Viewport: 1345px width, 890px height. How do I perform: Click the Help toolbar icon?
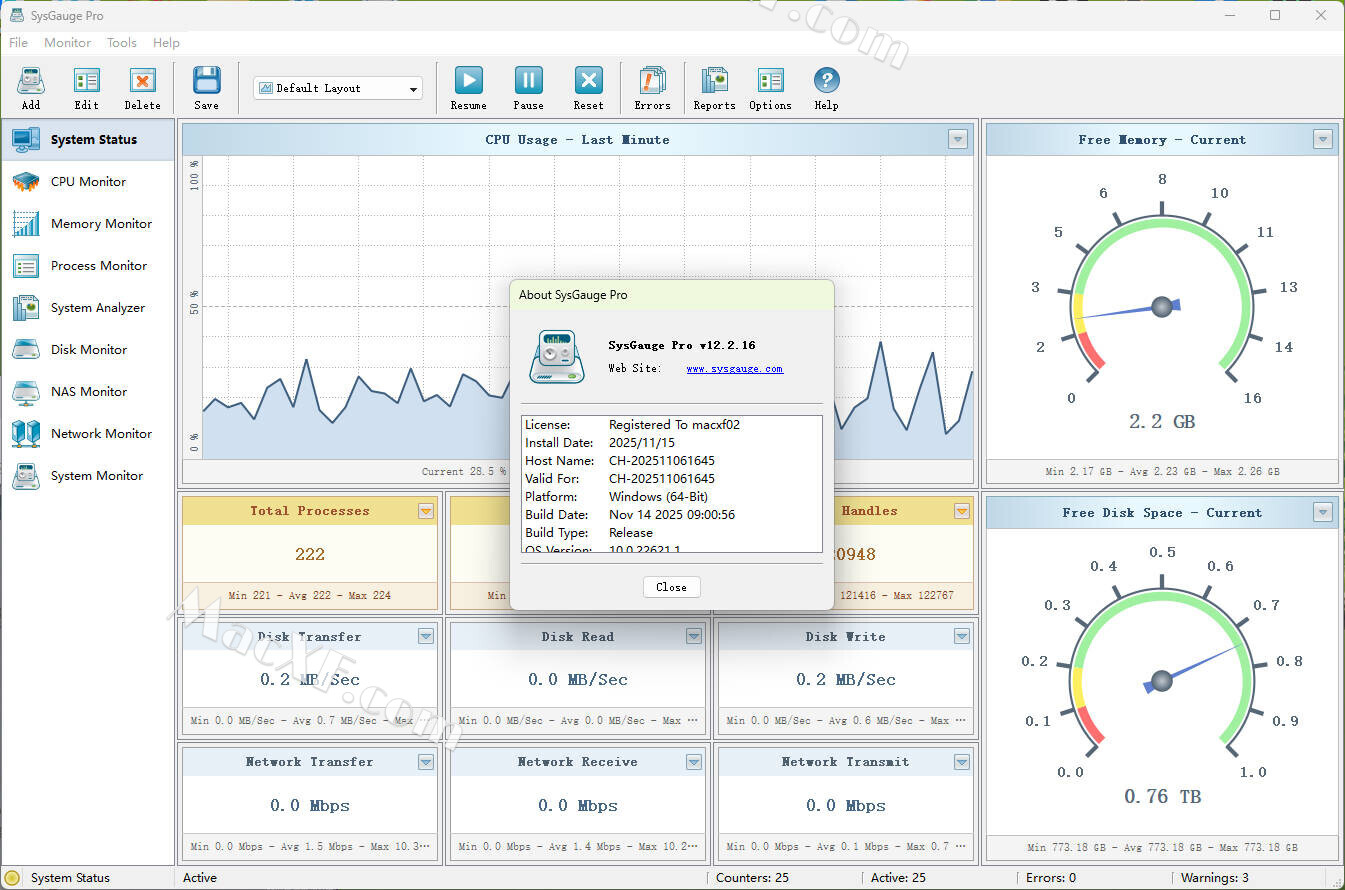tap(826, 88)
